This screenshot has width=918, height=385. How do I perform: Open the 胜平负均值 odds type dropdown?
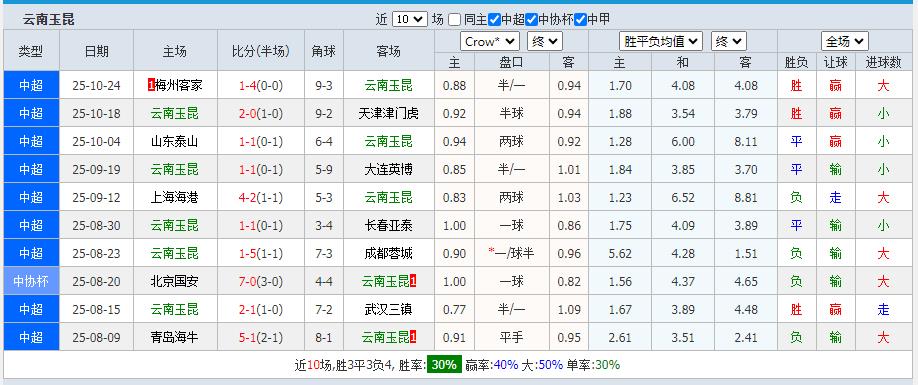(x=661, y=42)
